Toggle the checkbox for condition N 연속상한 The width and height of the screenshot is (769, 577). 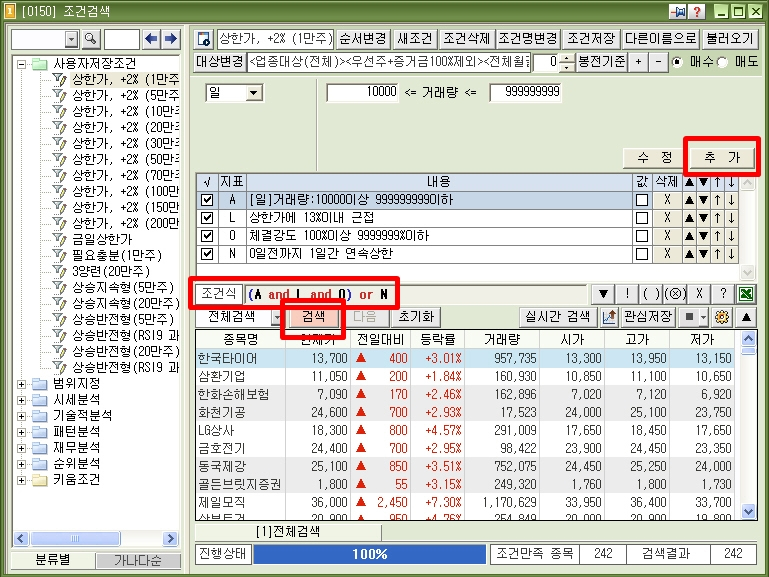pos(207,254)
